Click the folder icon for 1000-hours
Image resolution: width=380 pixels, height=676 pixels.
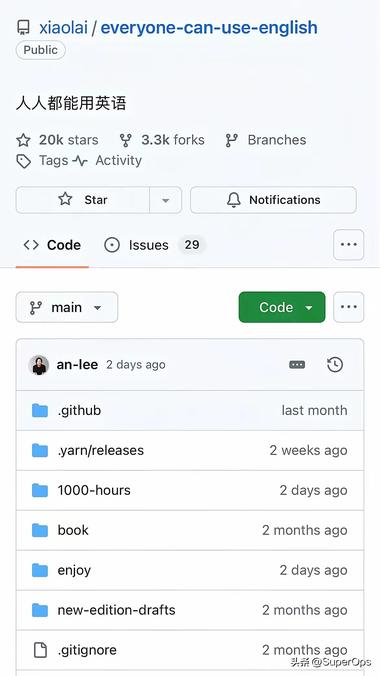coord(40,490)
